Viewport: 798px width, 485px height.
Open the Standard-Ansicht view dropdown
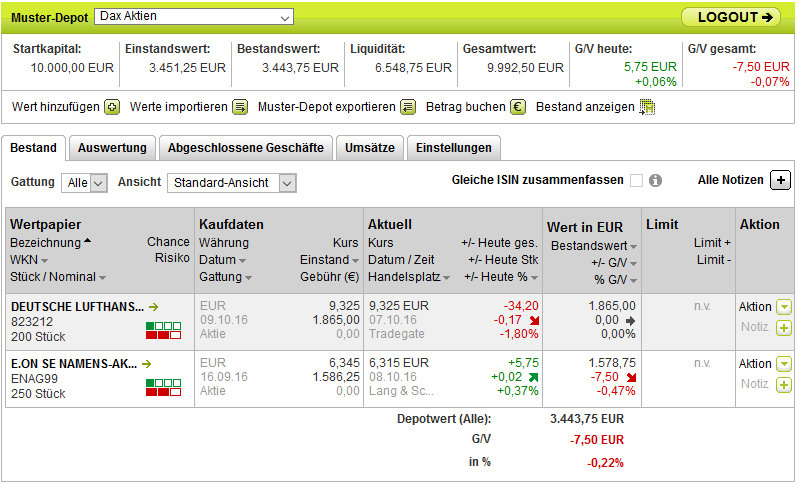[232, 183]
